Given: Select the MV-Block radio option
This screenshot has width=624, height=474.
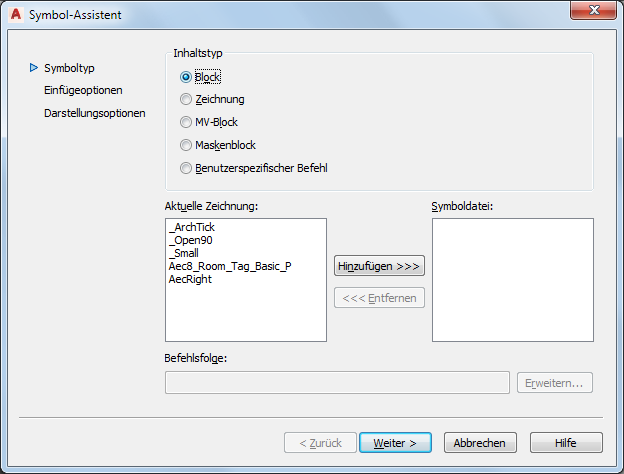Looking at the screenshot, I should [185, 122].
